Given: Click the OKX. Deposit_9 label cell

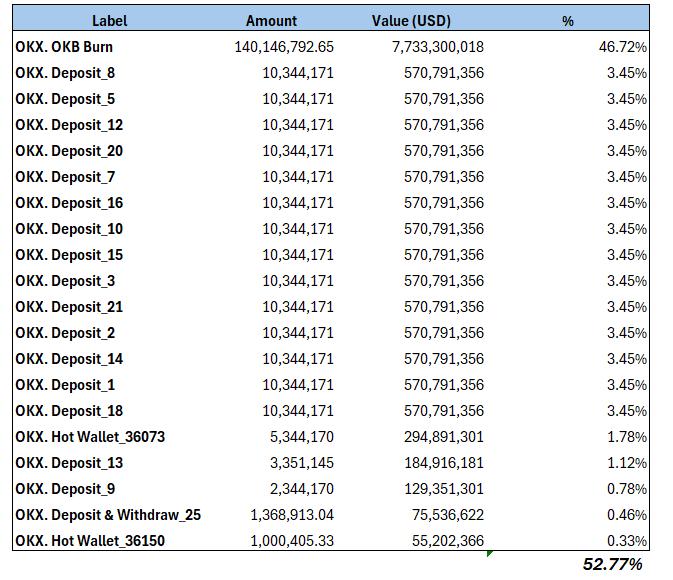Looking at the screenshot, I should 65,489.
